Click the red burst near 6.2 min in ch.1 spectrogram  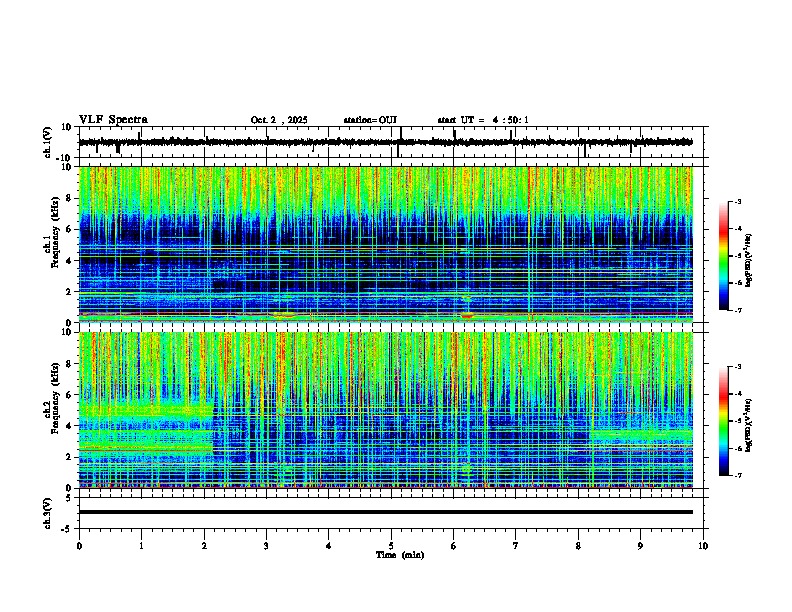468,316
